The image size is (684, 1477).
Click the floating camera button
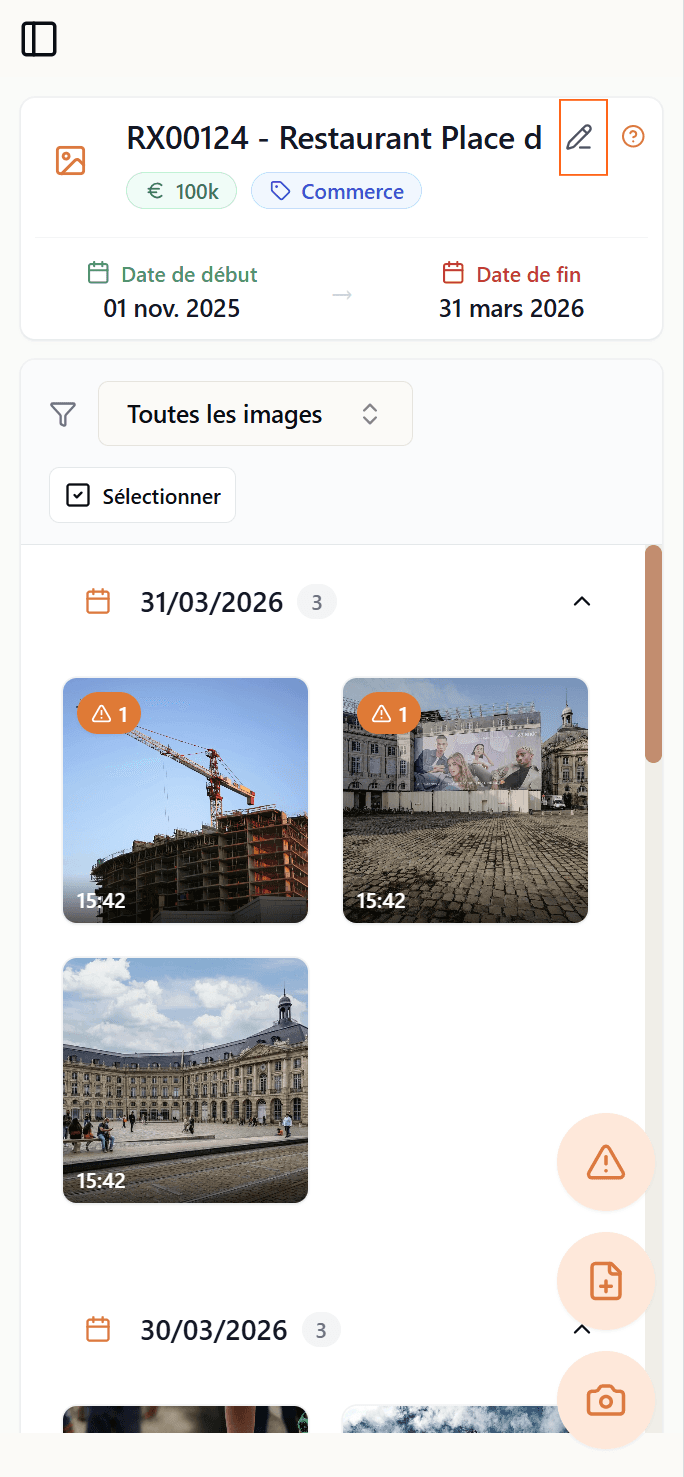click(606, 1400)
